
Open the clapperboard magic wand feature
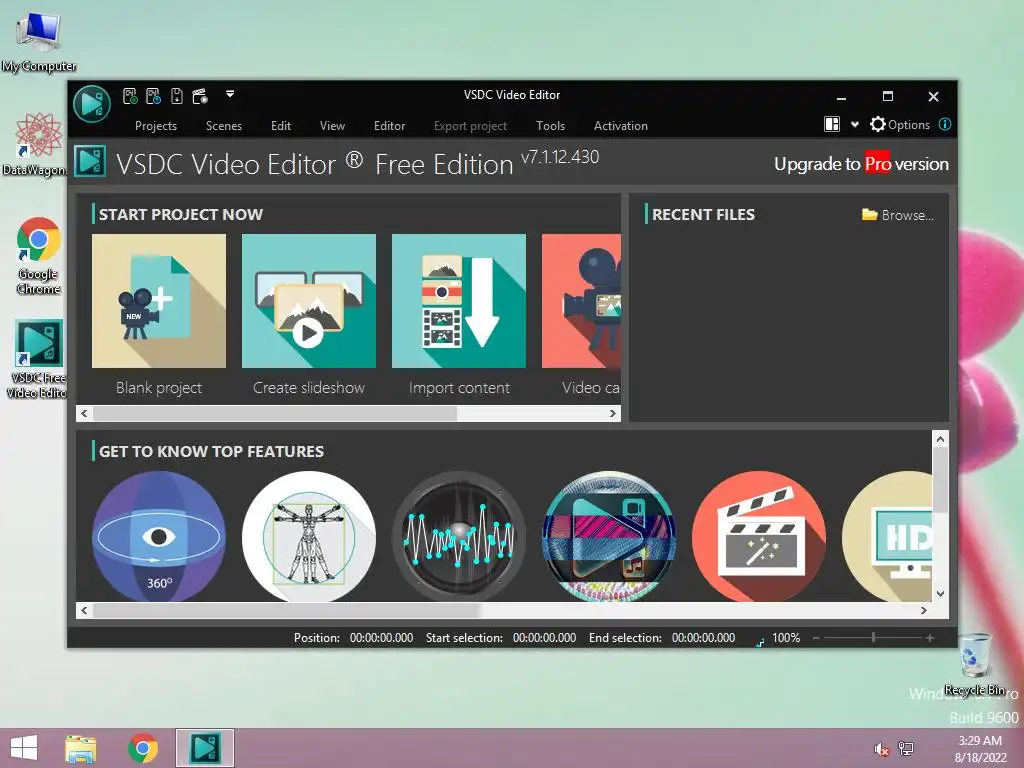(759, 536)
